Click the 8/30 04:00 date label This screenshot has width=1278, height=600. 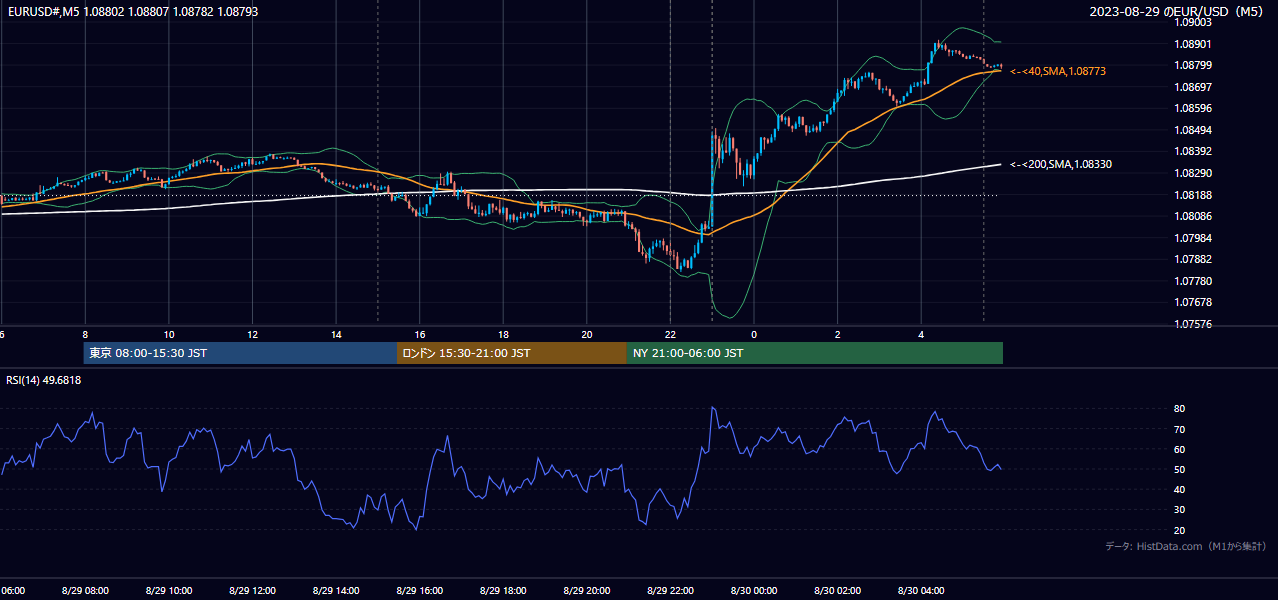(921, 590)
